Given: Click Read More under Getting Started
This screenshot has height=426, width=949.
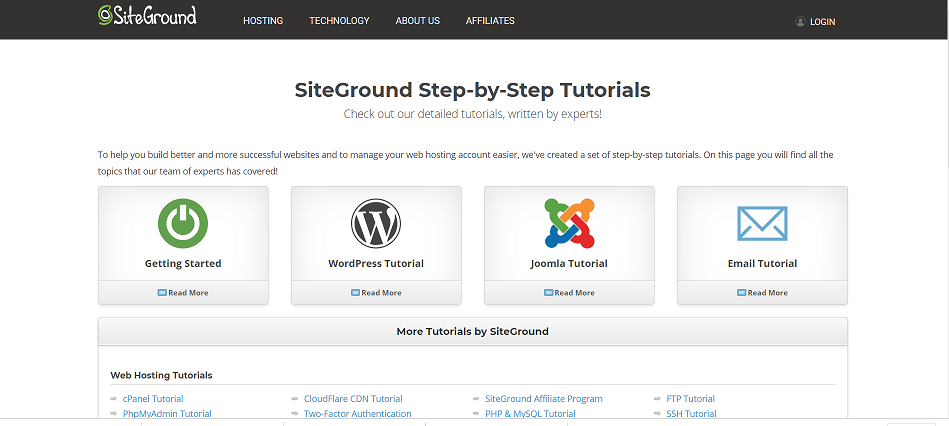Looking at the screenshot, I should click(188, 293).
